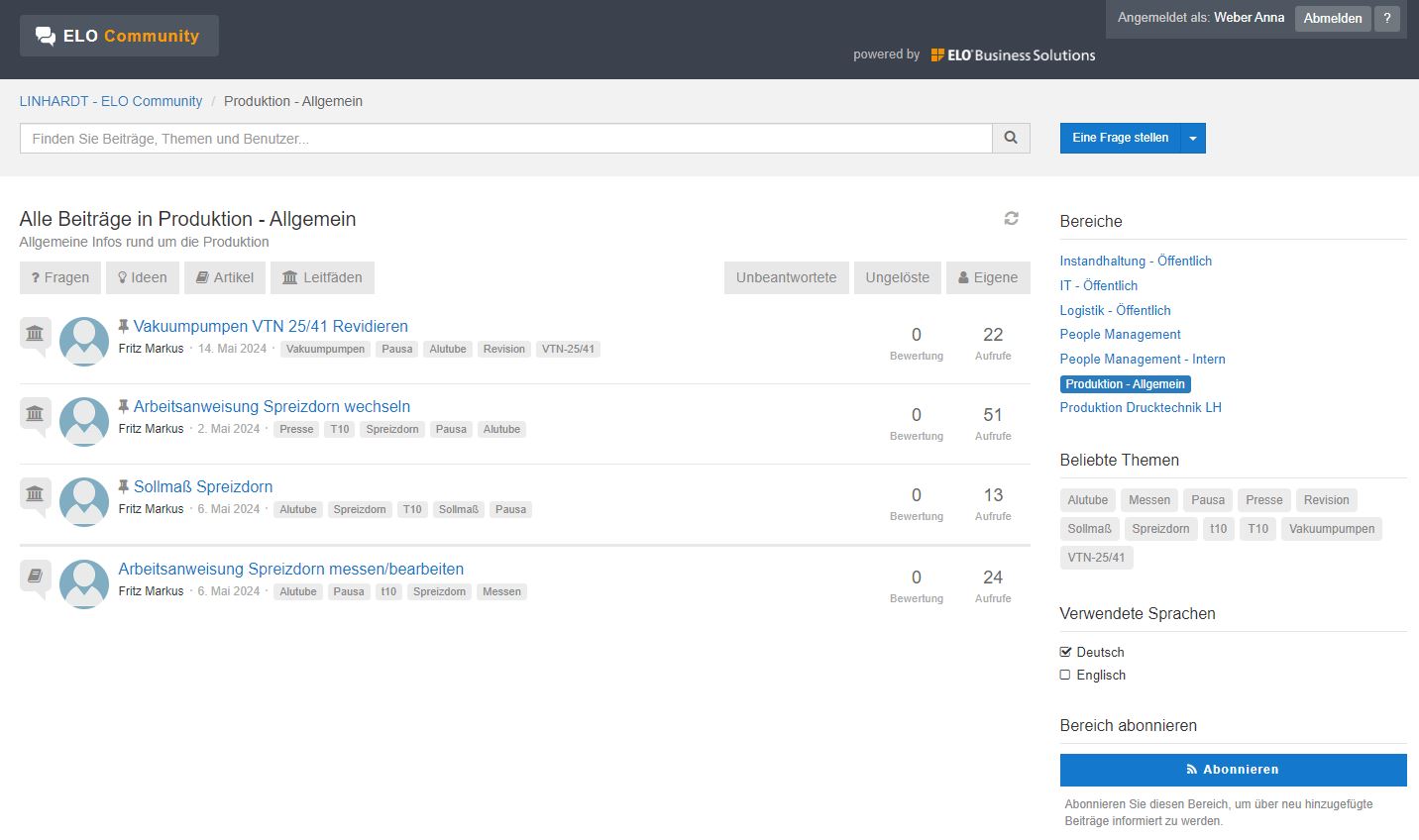The height and width of the screenshot is (840, 1419).
Task: Expand the Eine Frage stellen dropdown arrow
Action: click(1193, 139)
